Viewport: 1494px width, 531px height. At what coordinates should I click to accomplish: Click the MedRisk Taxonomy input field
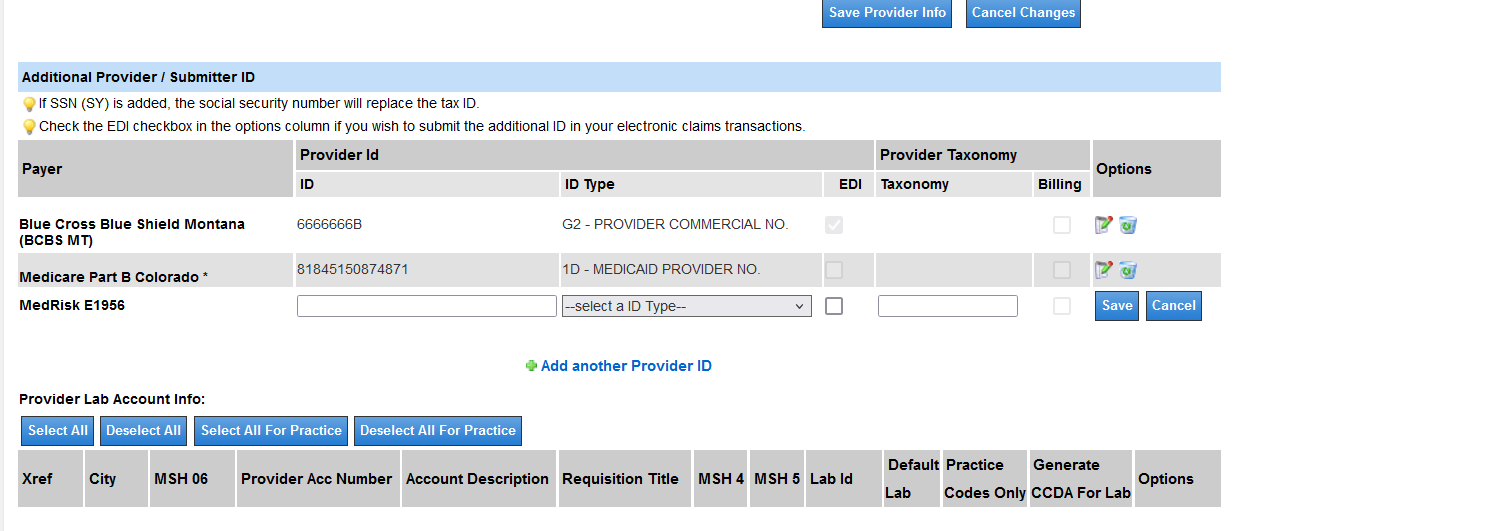coord(947,306)
